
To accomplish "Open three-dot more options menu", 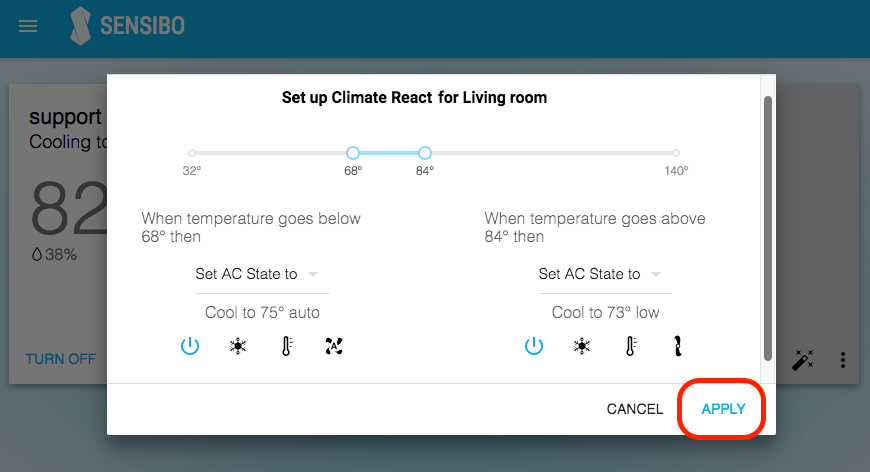I will point(843,360).
